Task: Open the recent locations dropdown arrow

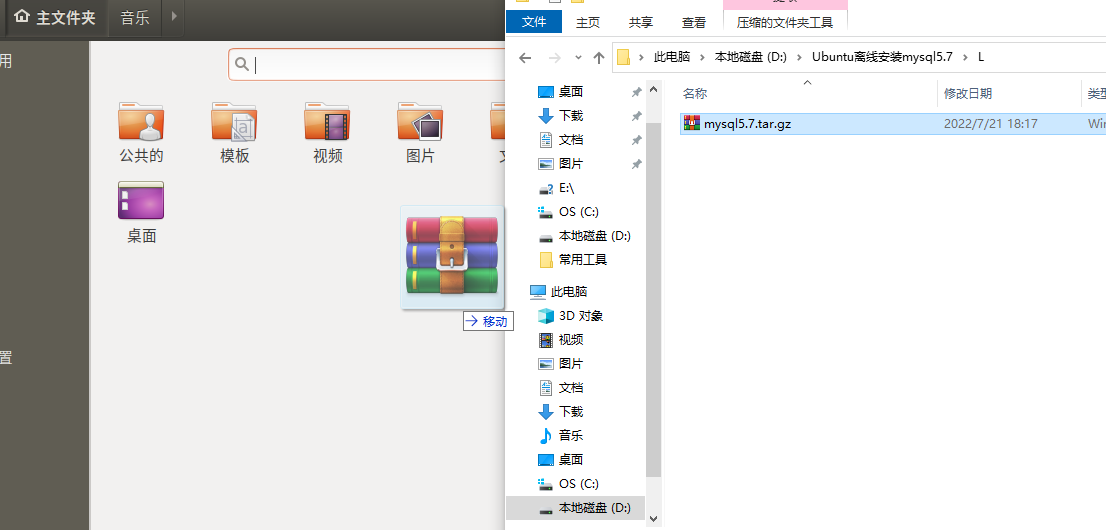Action: (x=578, y=58)
